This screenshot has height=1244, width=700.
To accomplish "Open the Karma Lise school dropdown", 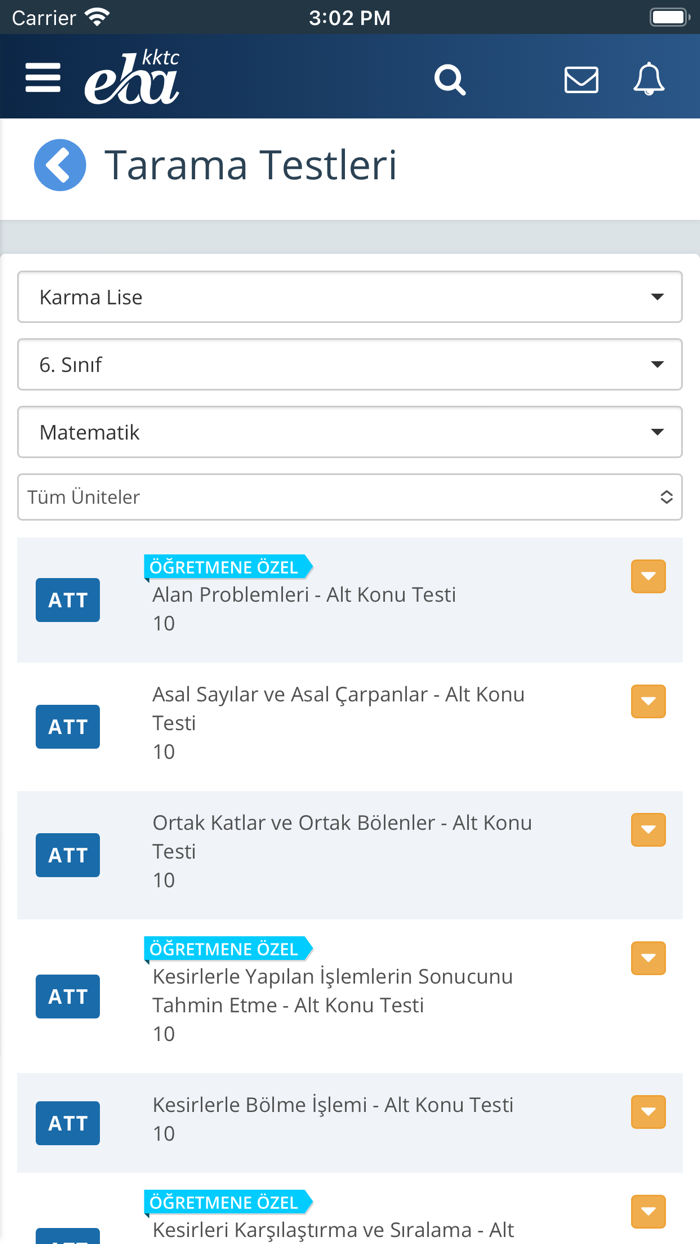I will coord(350,296).
